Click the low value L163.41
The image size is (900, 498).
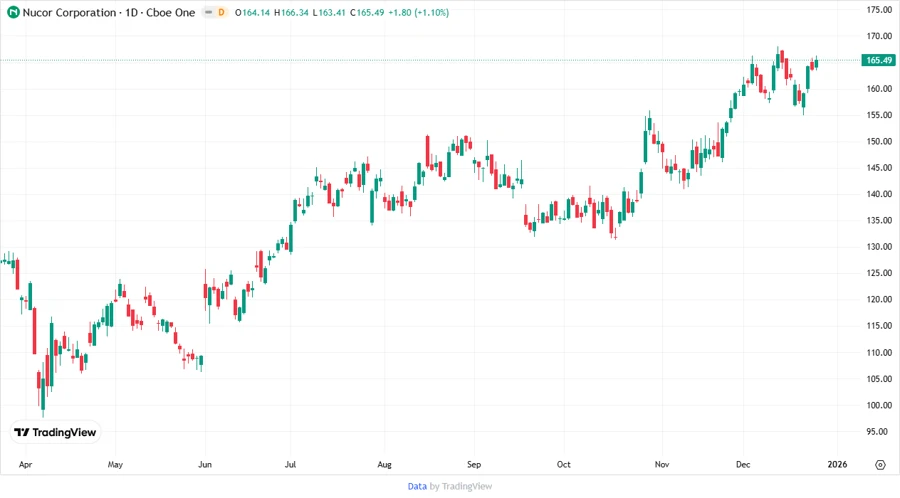pyautogui.click(x=329, y=12)
